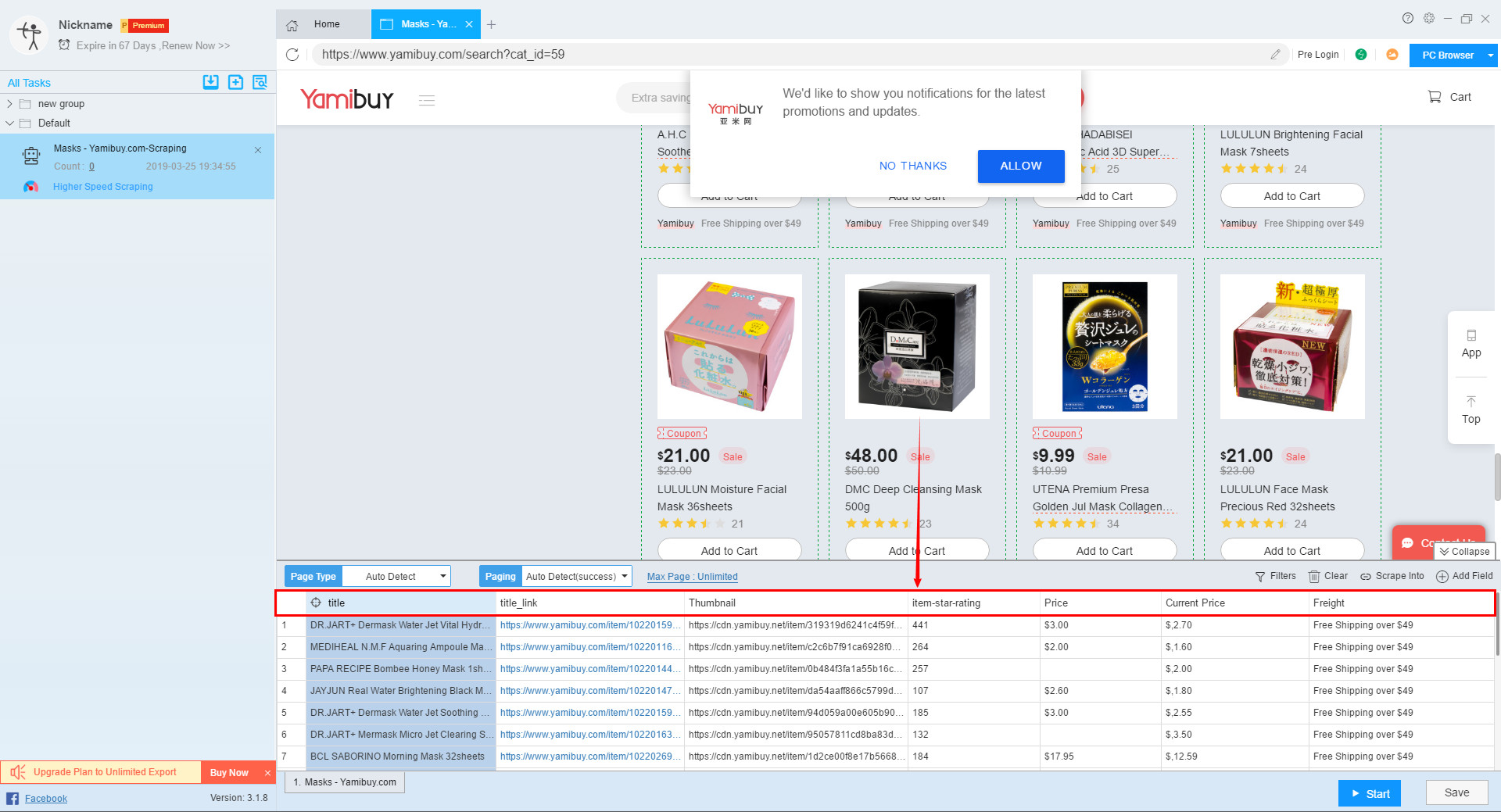Close the Masks browser tab
The width and height of the screenshot is (1501, 812).
[469, 24]
